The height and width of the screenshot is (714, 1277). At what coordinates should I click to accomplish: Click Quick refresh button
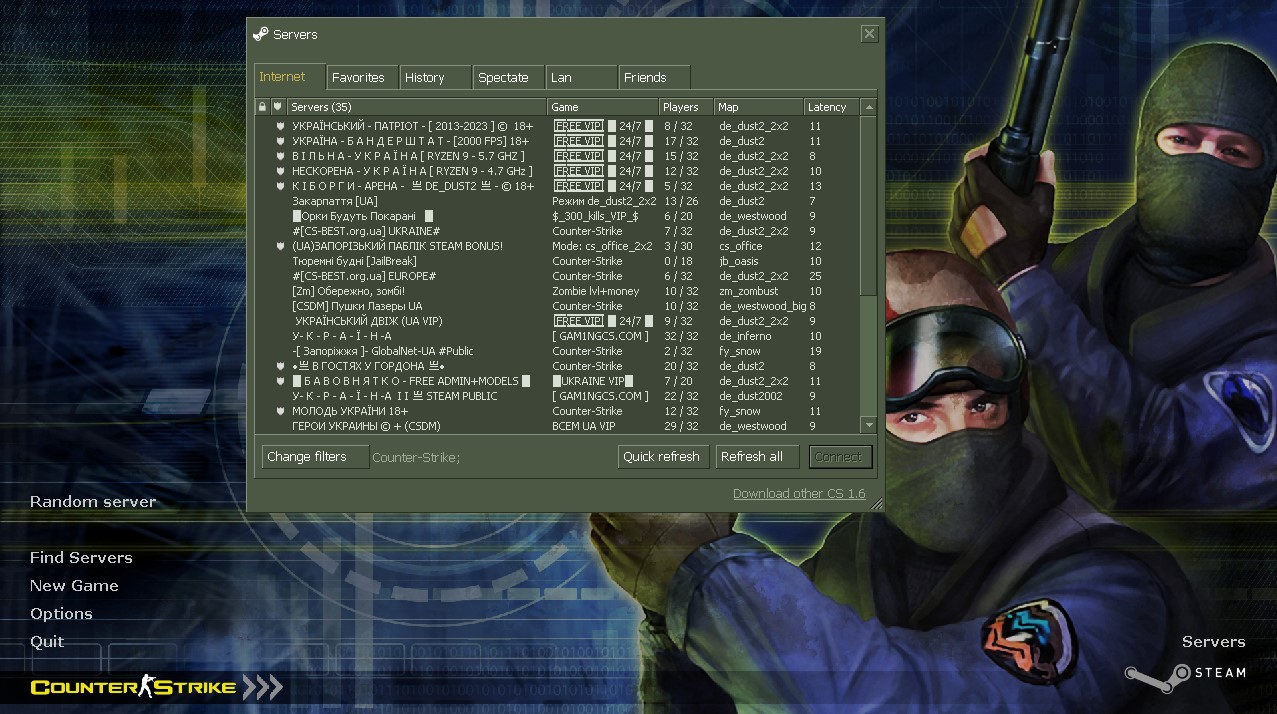click(x=661, y=457)
